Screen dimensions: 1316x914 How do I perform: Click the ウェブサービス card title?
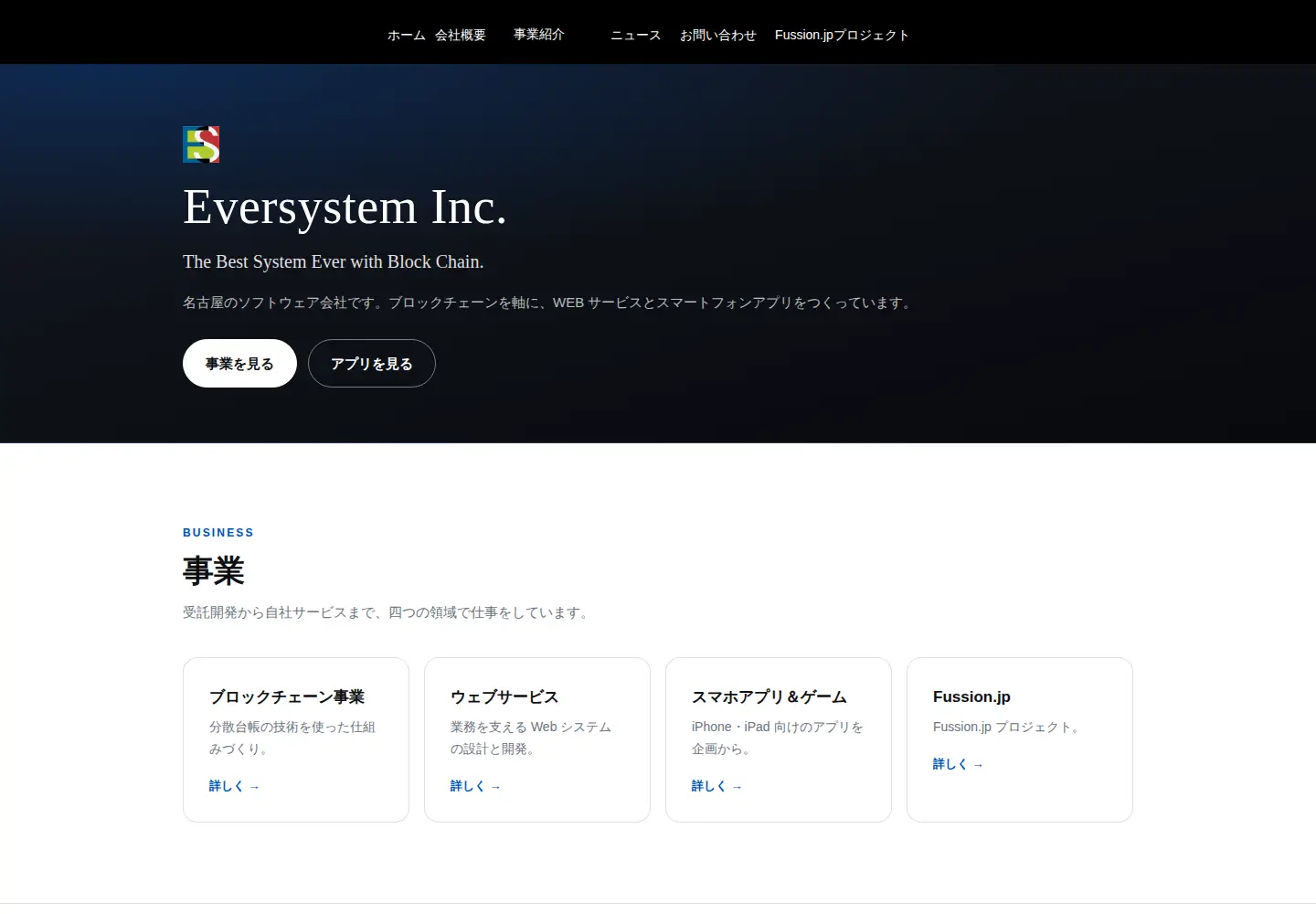[x=504, y=697]
